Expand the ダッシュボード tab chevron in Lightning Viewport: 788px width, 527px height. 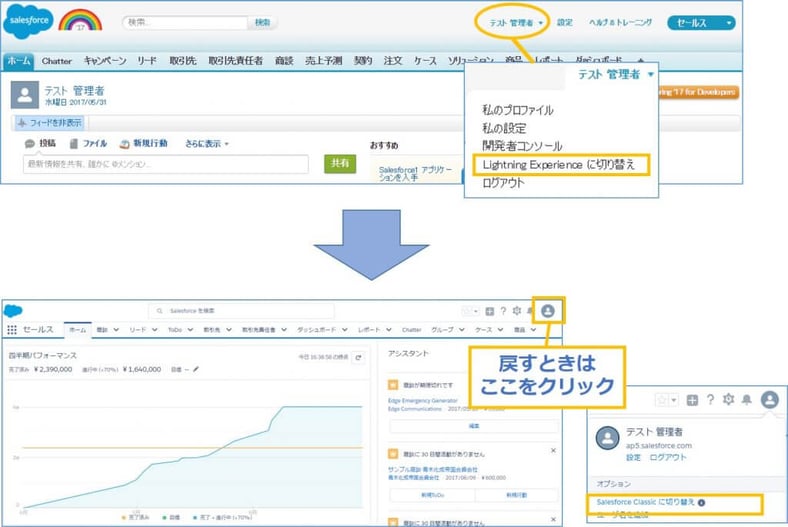click(344, 330)
